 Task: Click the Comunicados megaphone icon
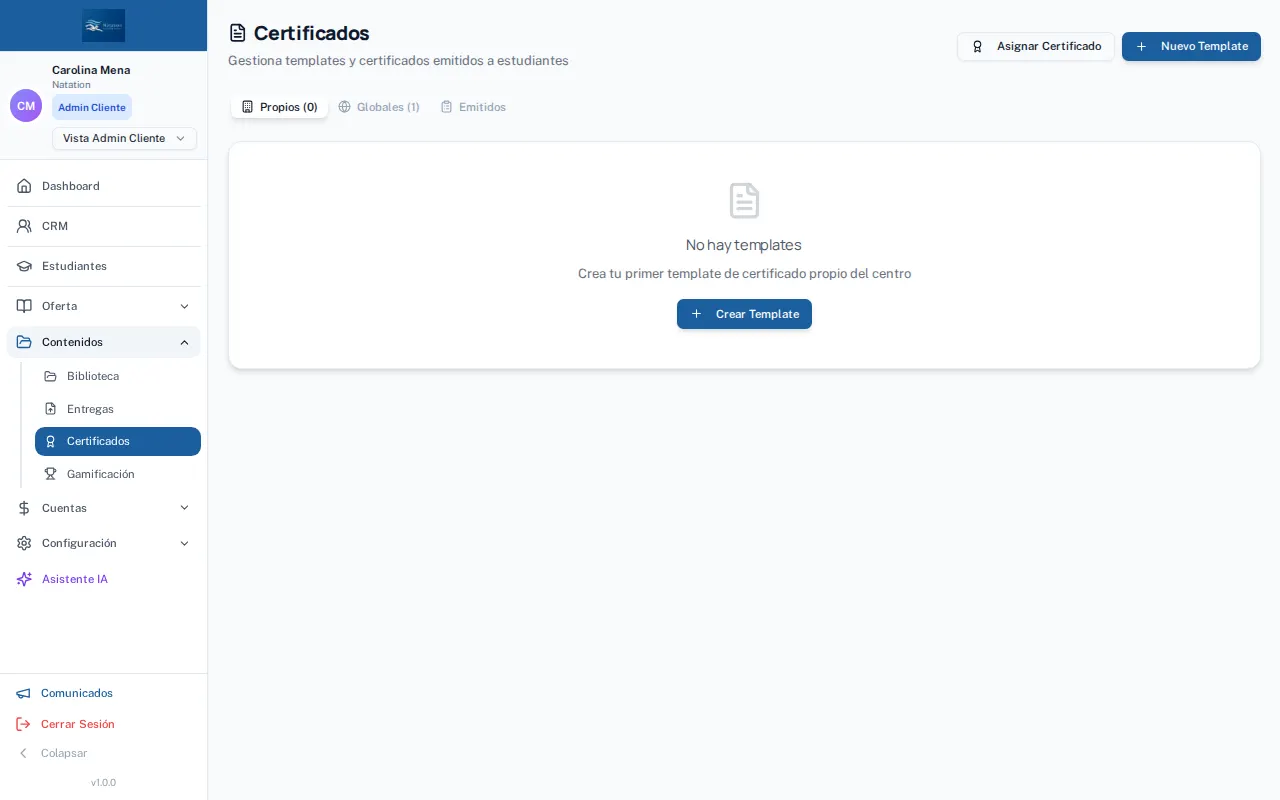pos(23,693)
